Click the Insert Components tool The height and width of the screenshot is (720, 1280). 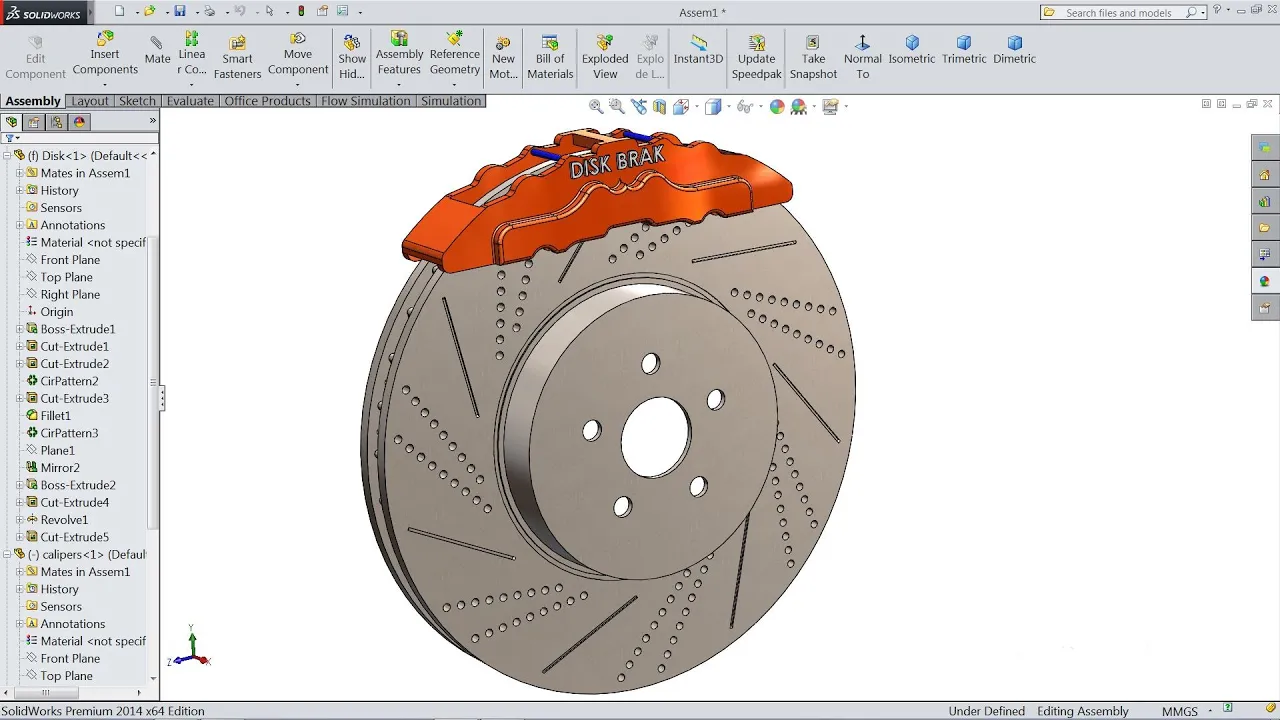105,54
